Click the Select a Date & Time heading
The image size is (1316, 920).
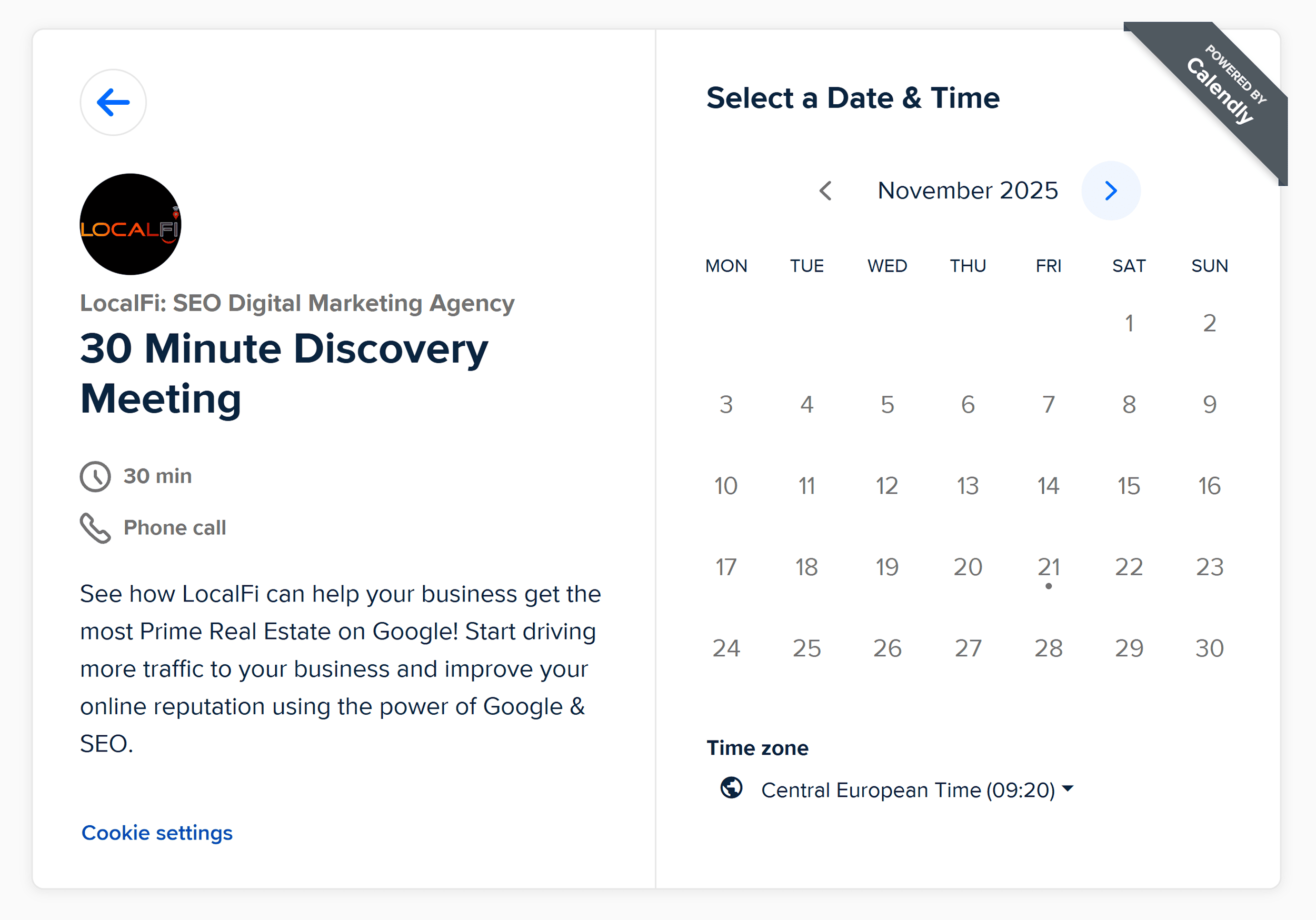pyautogui.click(x=853, y=97)
